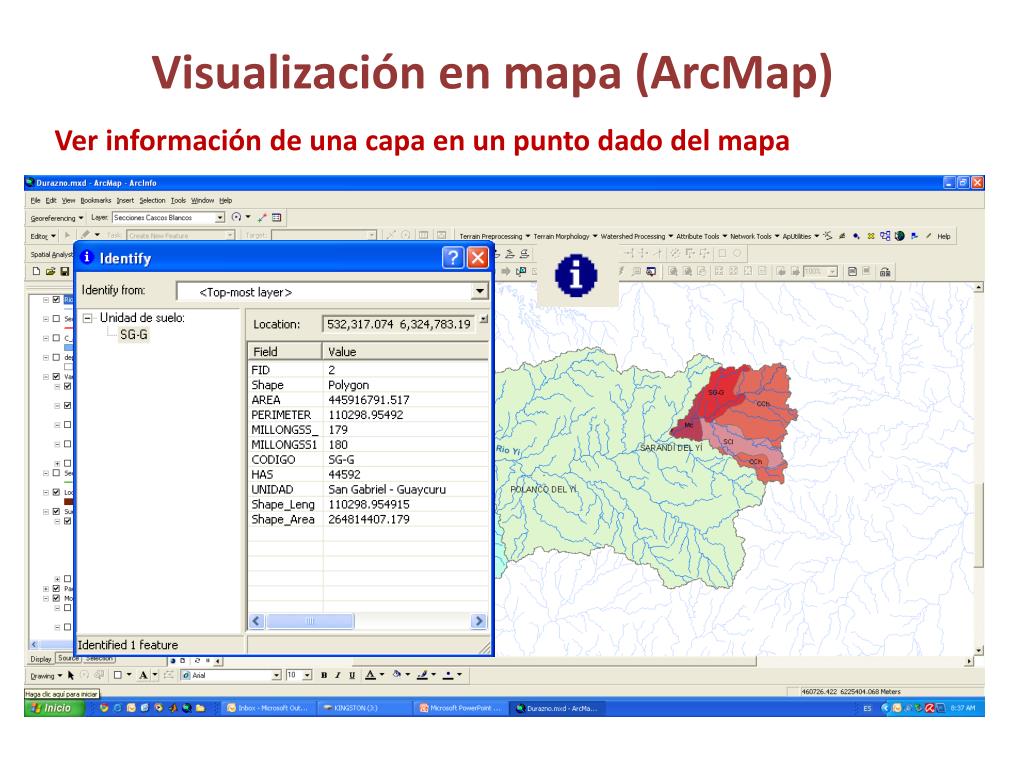
Task: Click the georeferencing rotate tool icon
Action: point(236,217)
